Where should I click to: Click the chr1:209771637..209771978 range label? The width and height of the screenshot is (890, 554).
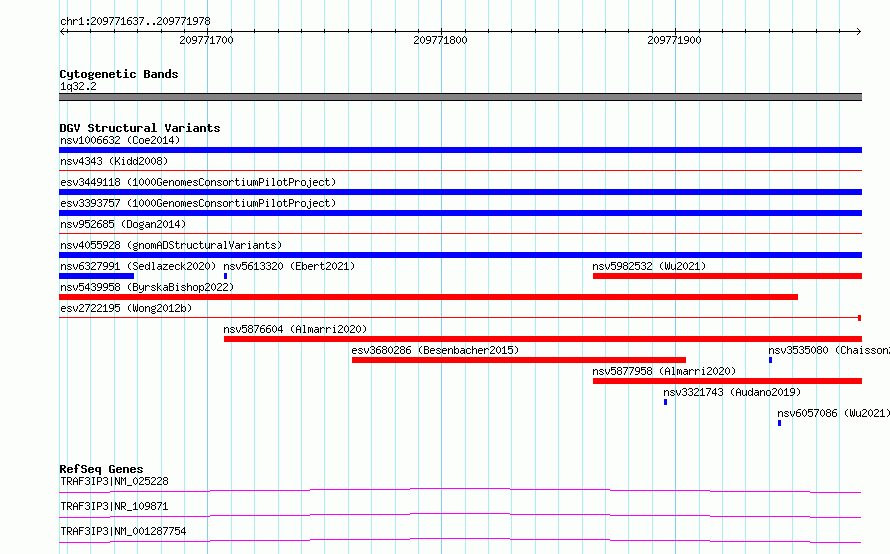tap(135, 22)
